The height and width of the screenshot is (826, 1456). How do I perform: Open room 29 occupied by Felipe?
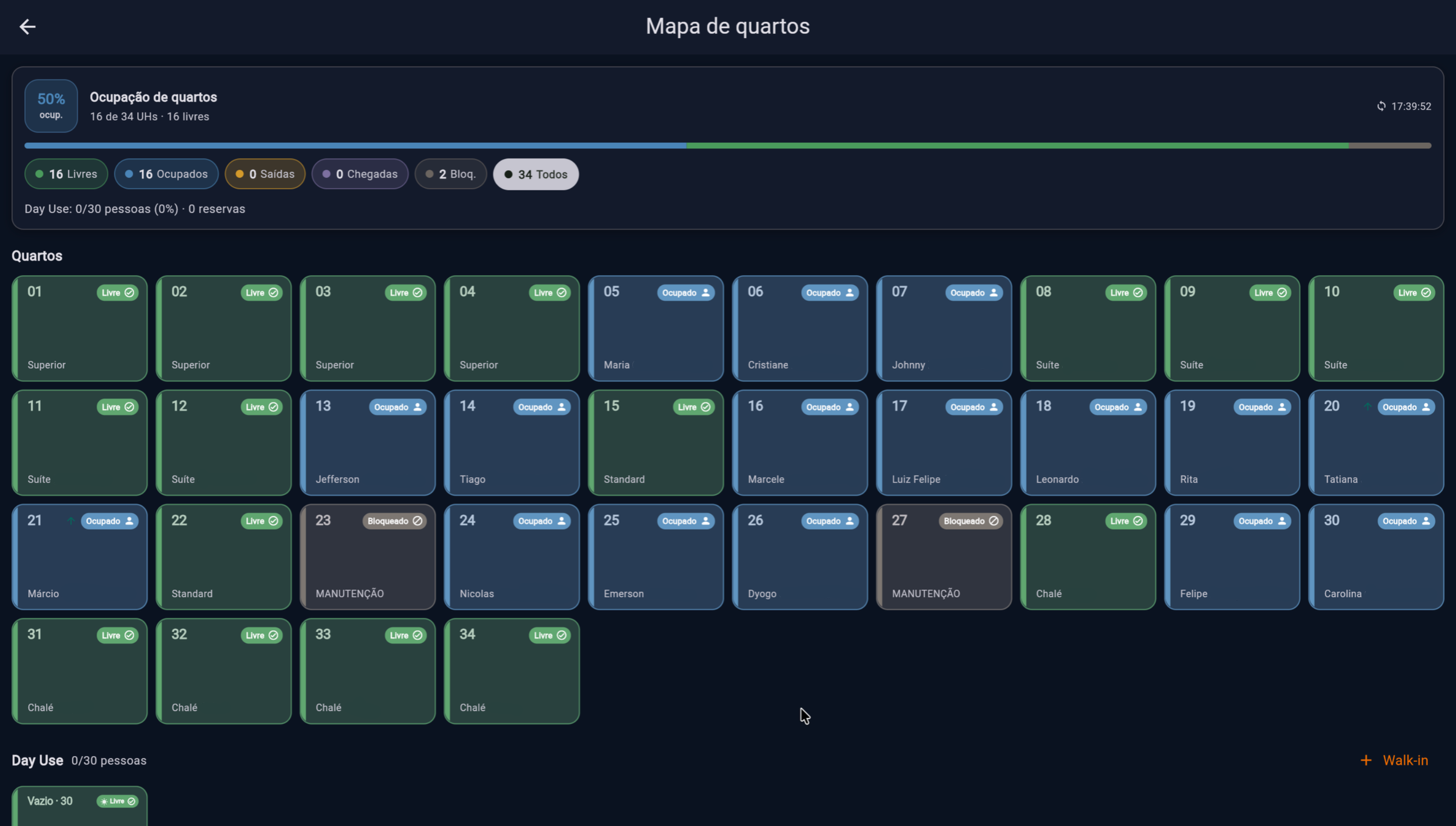[x=1231, y=557]
